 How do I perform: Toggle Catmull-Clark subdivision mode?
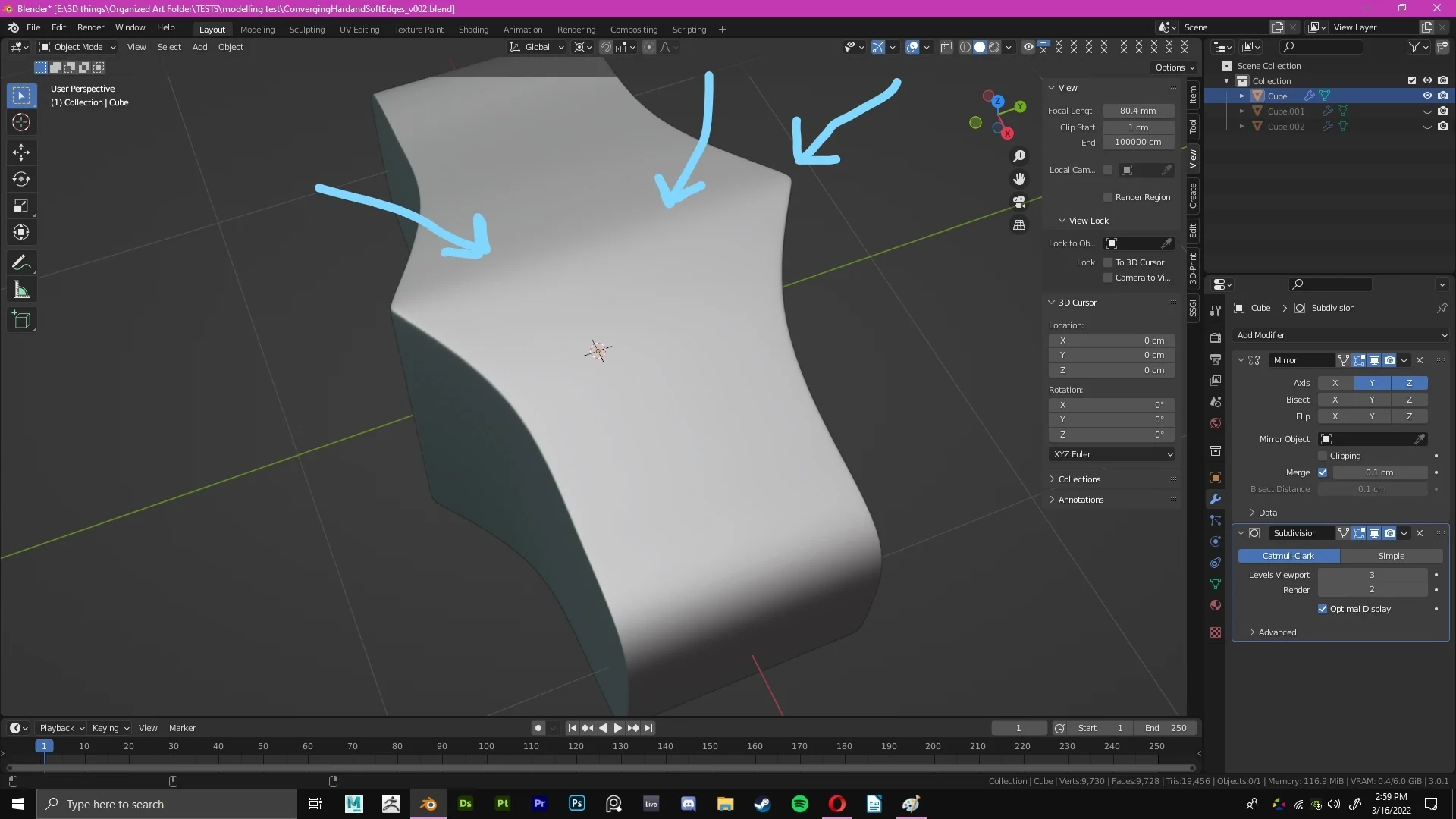click(1288, 554)
